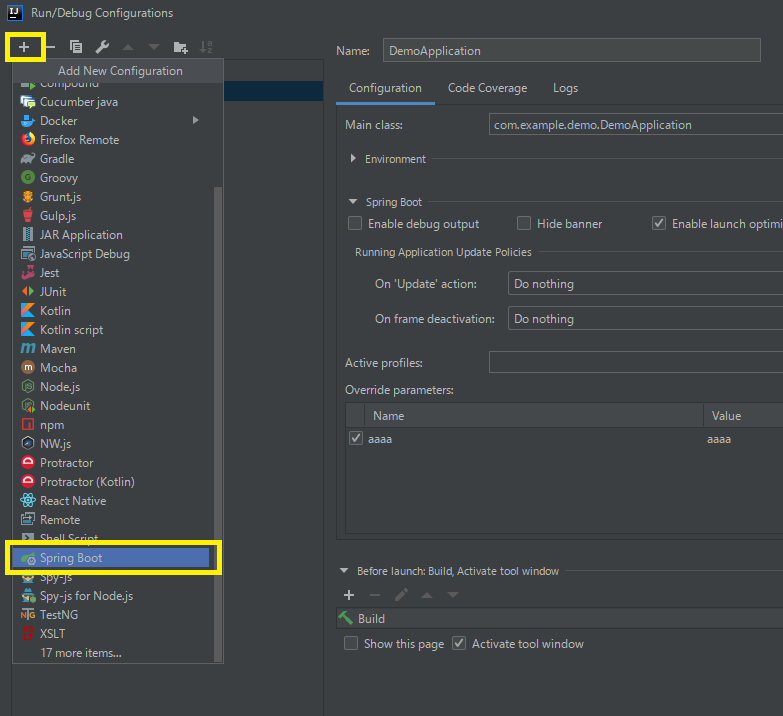Screen dimensions: 783x716
Task: Click the Mocha icon
Action: [x=28, y=367]
